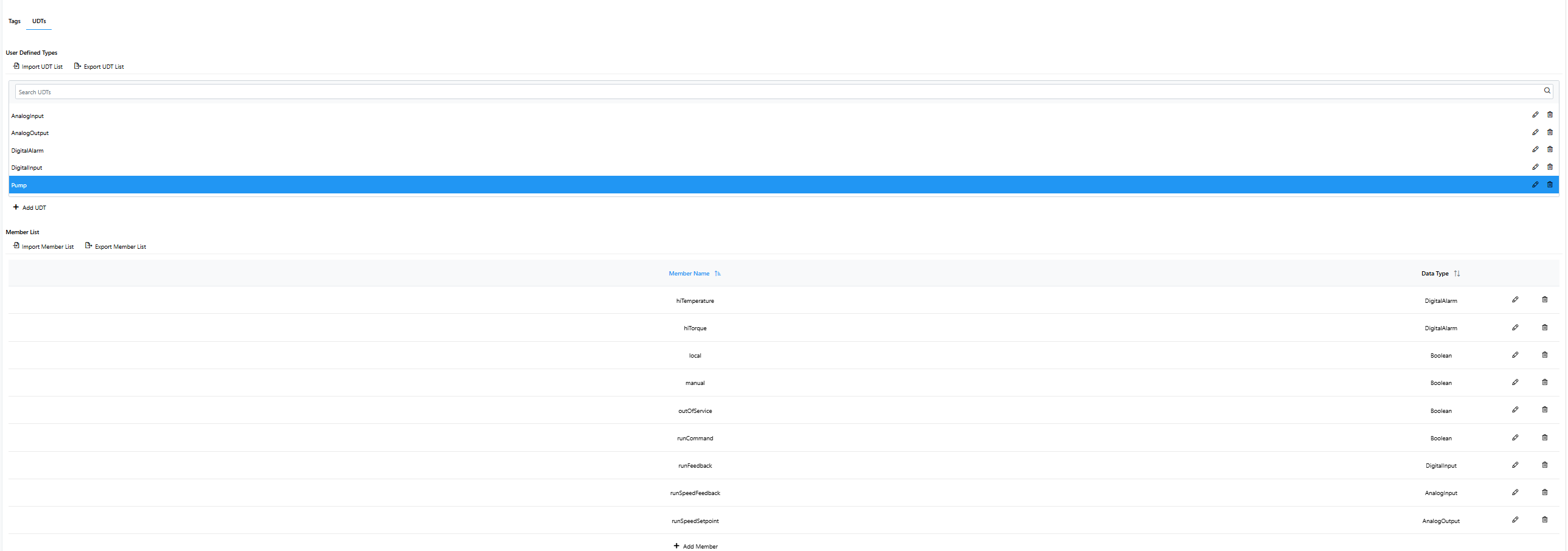Delete the outOfService member

click(x=1544, y=410)
